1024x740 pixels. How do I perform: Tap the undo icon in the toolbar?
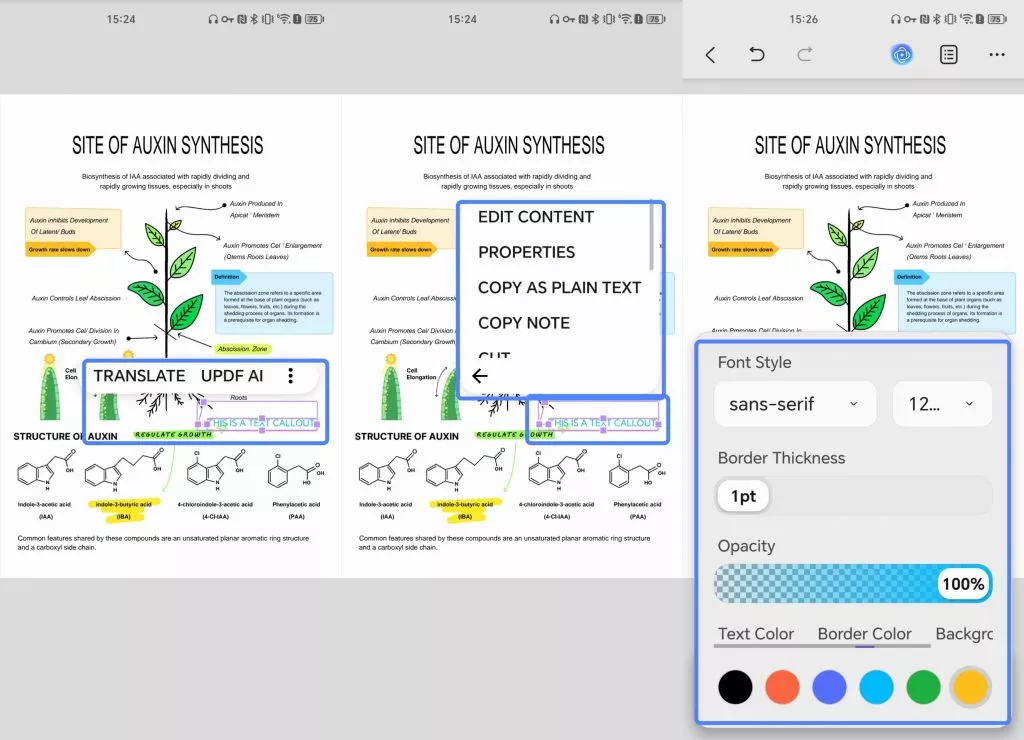[x=756, y=54]
